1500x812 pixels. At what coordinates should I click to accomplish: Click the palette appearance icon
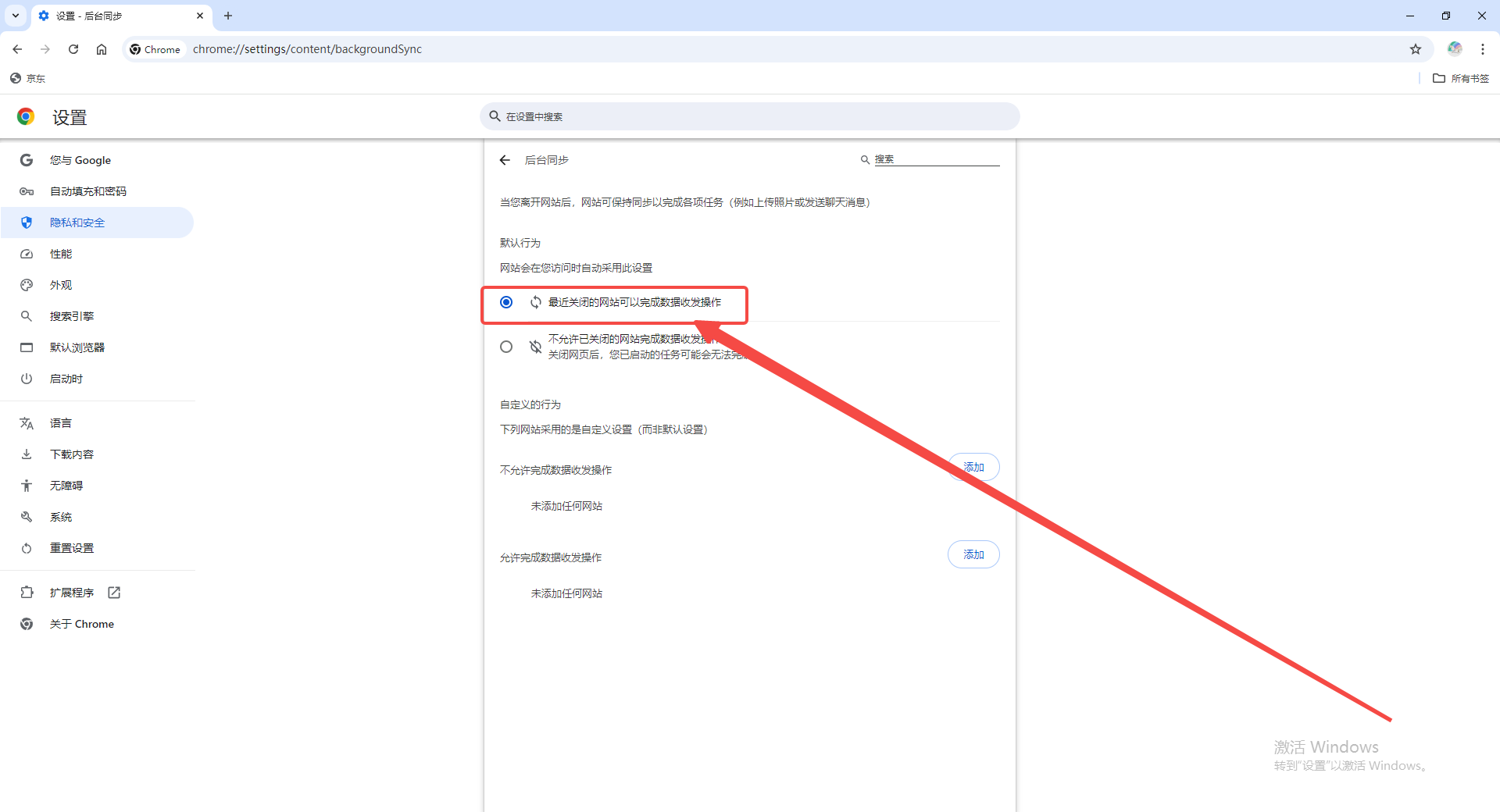pyautogui.click(x=27, y=285)
